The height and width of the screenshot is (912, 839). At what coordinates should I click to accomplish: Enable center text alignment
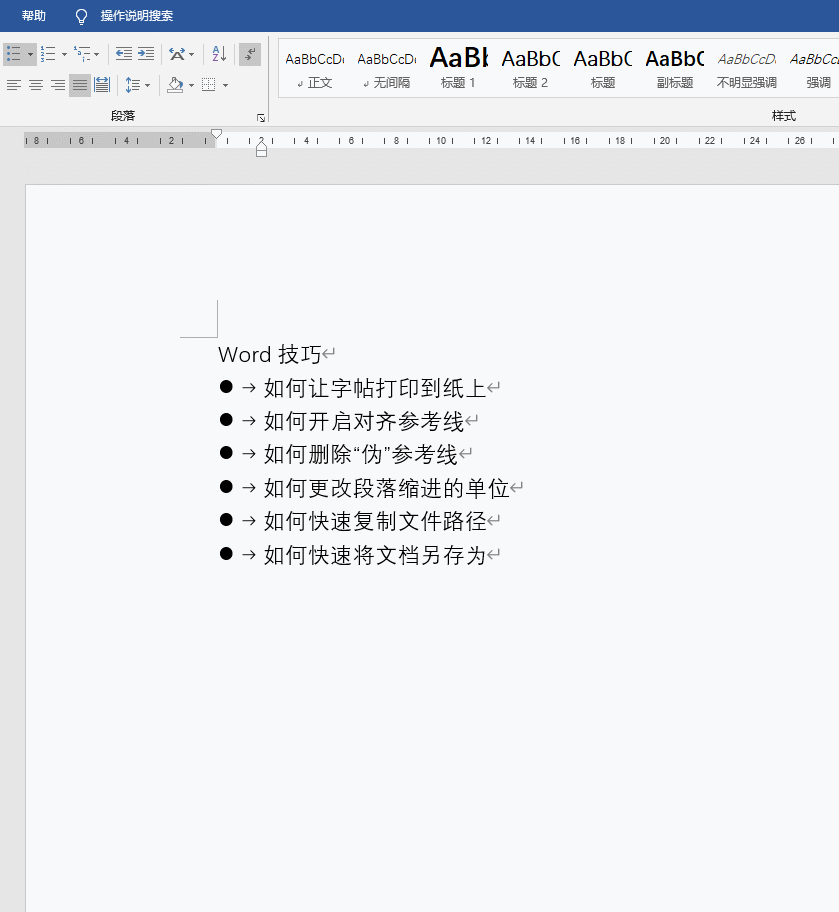pos(35,85)
